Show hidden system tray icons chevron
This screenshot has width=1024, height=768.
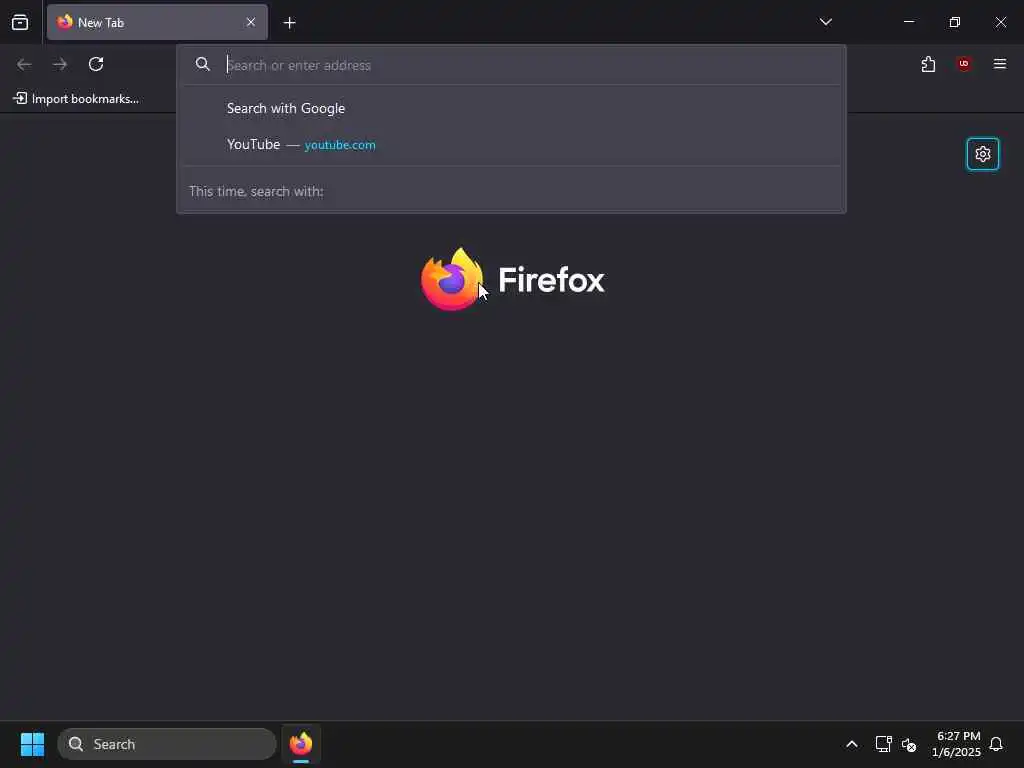pyautogui.click(x=852, y=744)
